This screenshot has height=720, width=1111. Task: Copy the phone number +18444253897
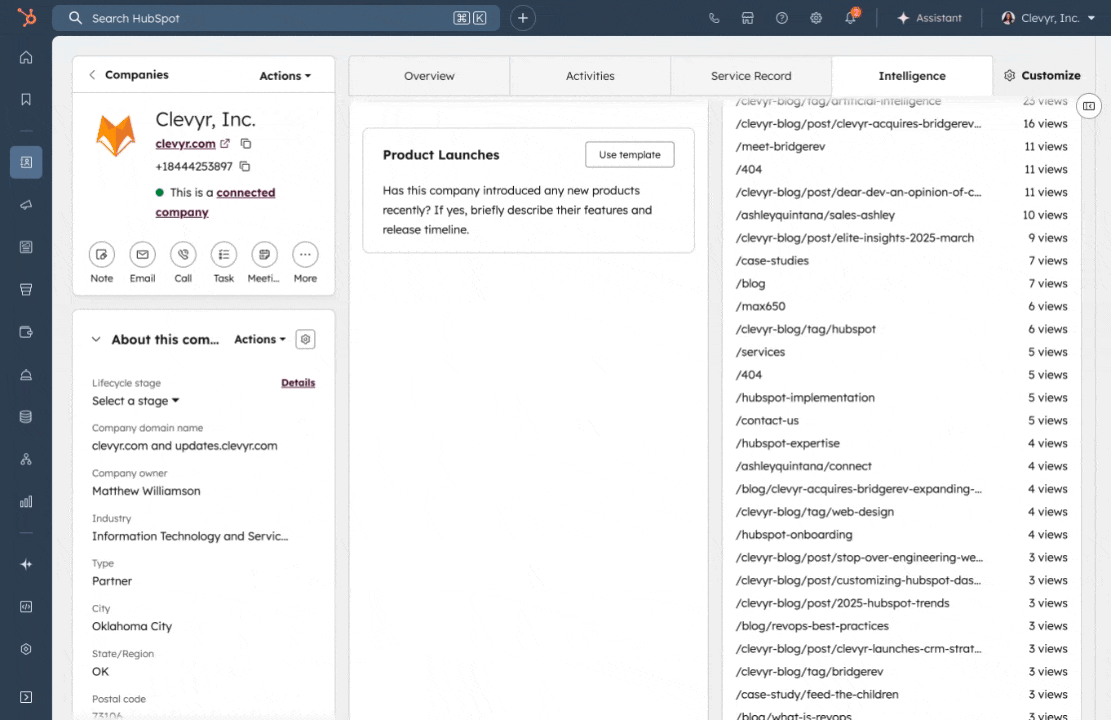244,167
